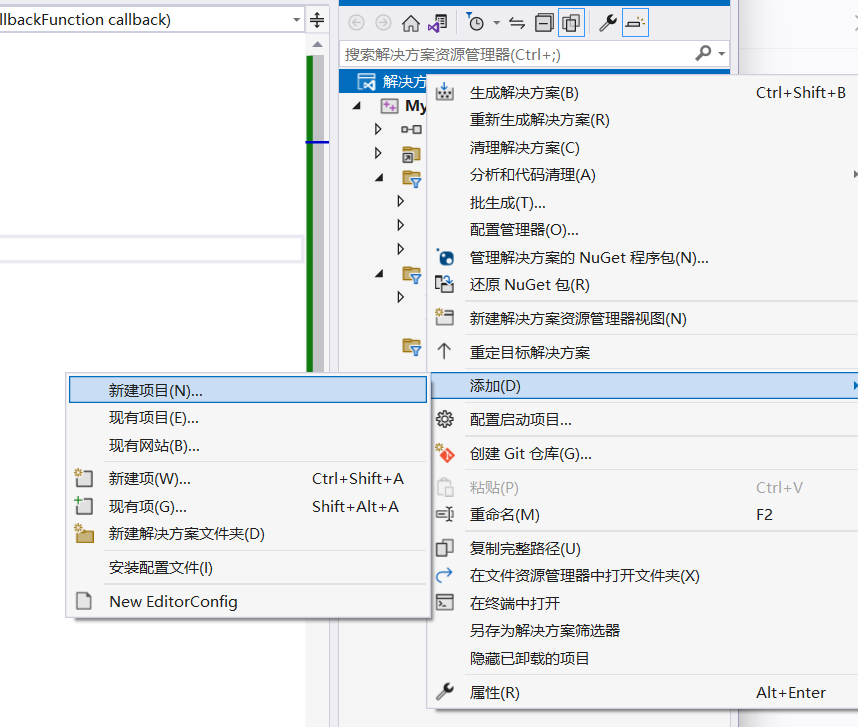Click the Git icon beside 创建 Git 仓库
This screenshot has width=858, height=727.
pyautogui.click(x=445, y=453)
